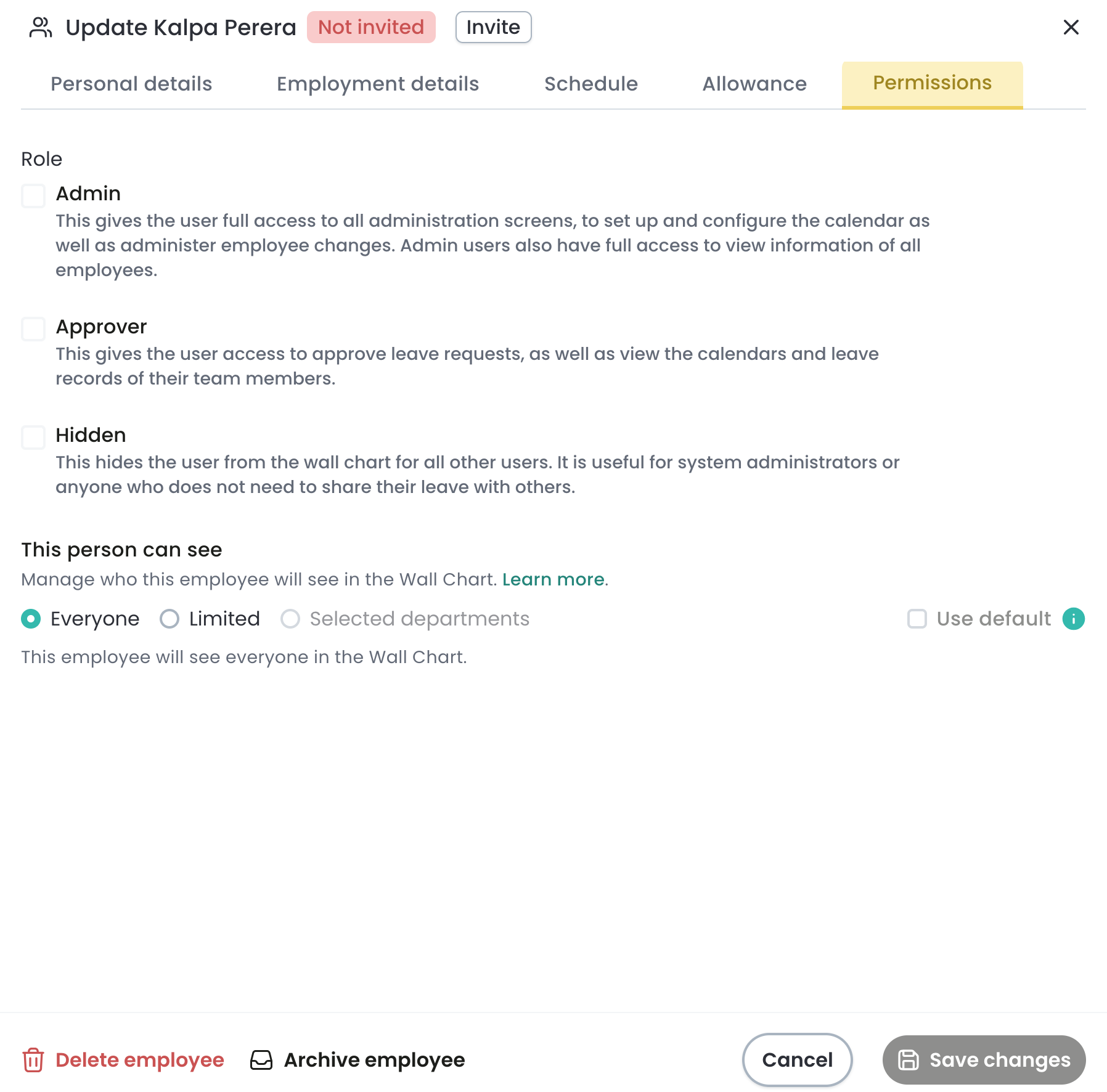Click the archive tray icon
The height and width of the screenshot is (1092, 1107).
point(261,1060)
